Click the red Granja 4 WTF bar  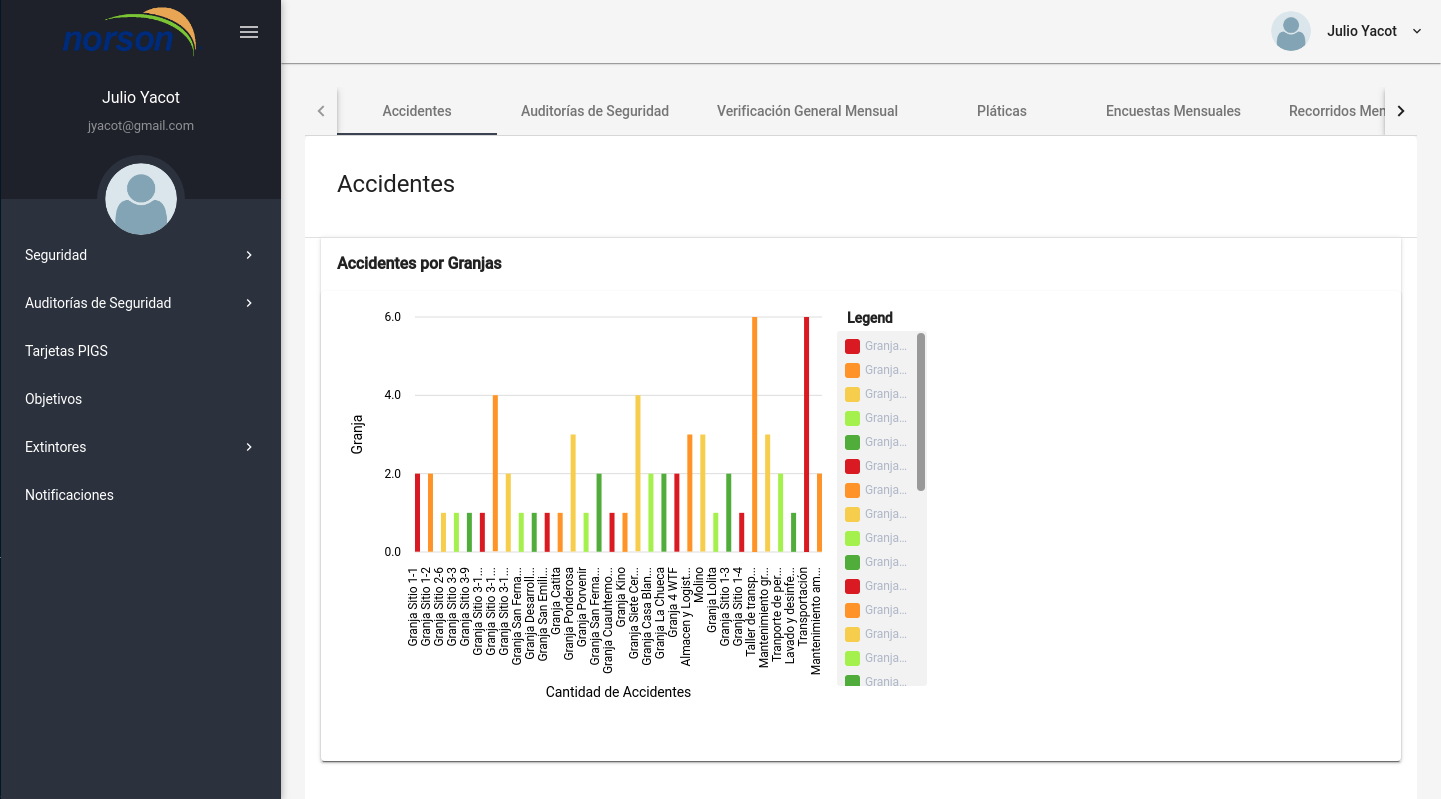(x=677, y=513)
